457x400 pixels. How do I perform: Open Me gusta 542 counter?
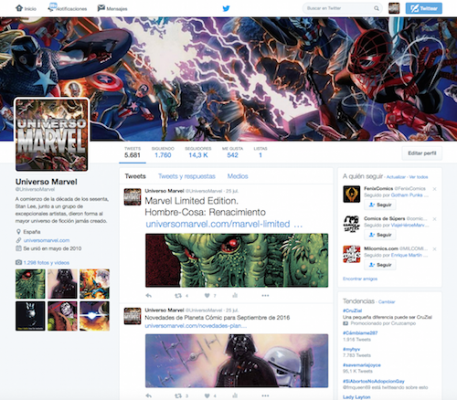pyautogui.click(x=232, y=152)
